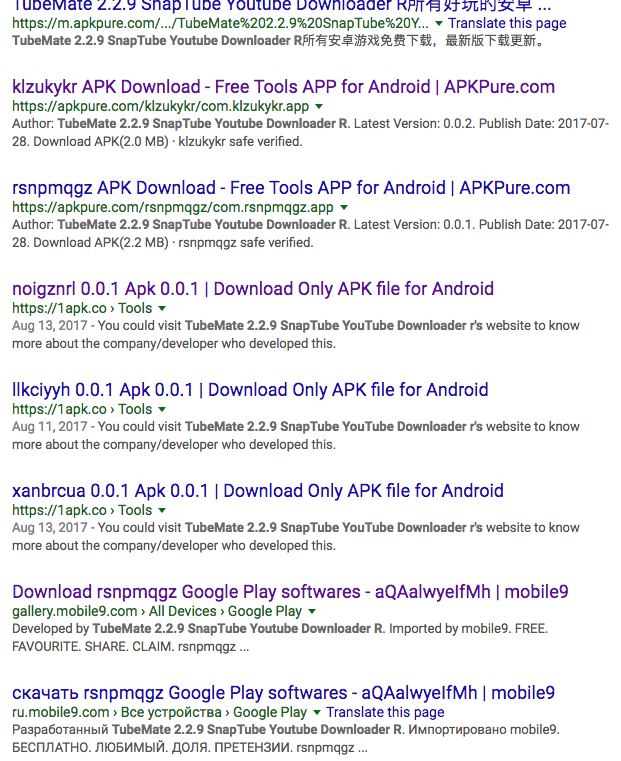This screenshot has width=621, height=761.
Task: Open cached options arrow under llkciyyh result
Action: [162, 409]
